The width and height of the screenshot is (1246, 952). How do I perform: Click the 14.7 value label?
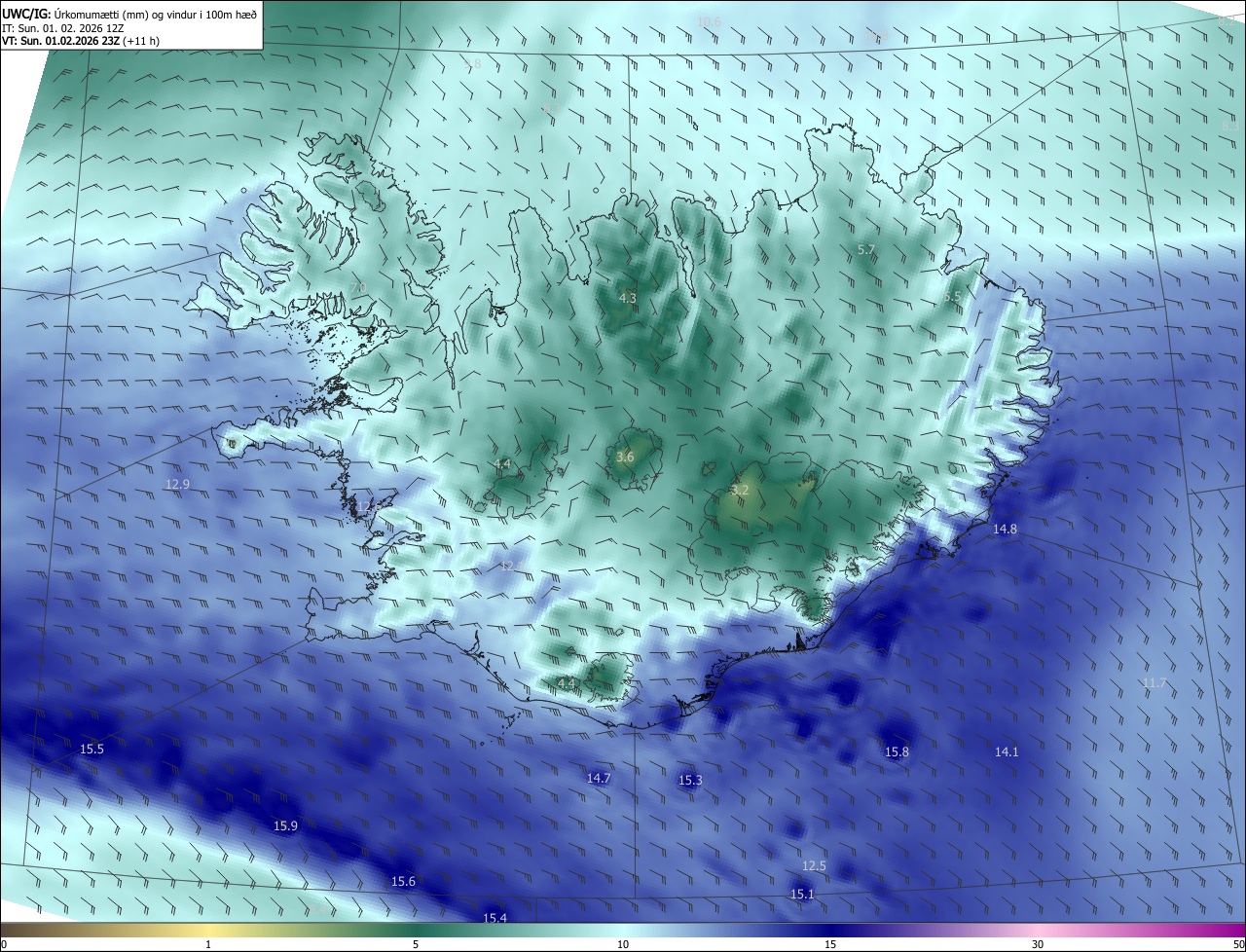click(599, 778)
